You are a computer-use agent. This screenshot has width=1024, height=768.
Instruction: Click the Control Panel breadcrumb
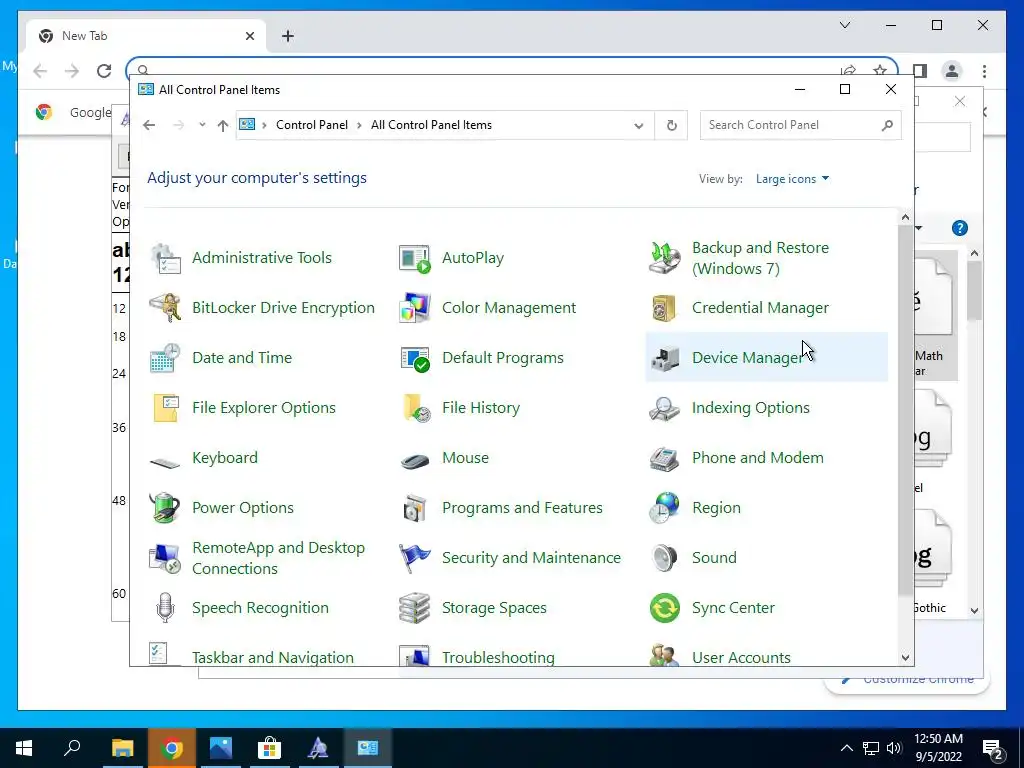tap(312, 125)
